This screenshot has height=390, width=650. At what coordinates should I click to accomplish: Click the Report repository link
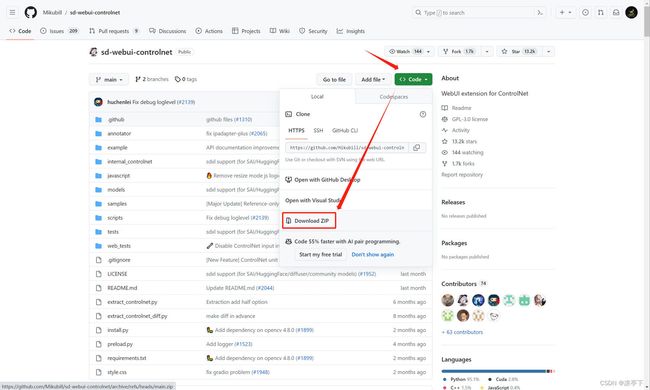click(462, 174)
